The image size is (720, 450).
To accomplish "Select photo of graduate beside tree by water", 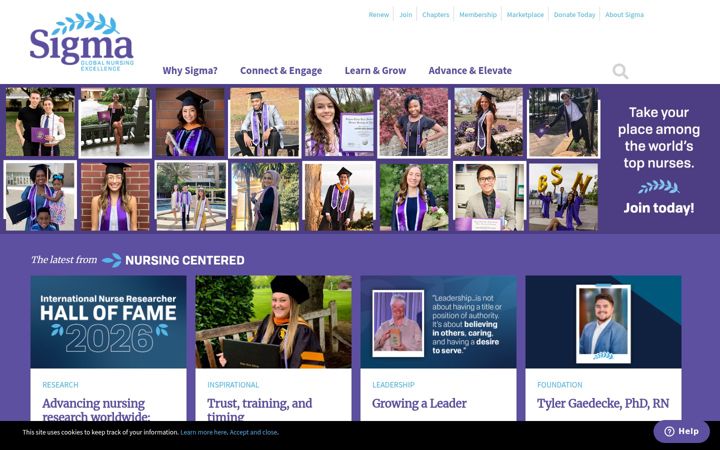I will click(x=340, y=197).
